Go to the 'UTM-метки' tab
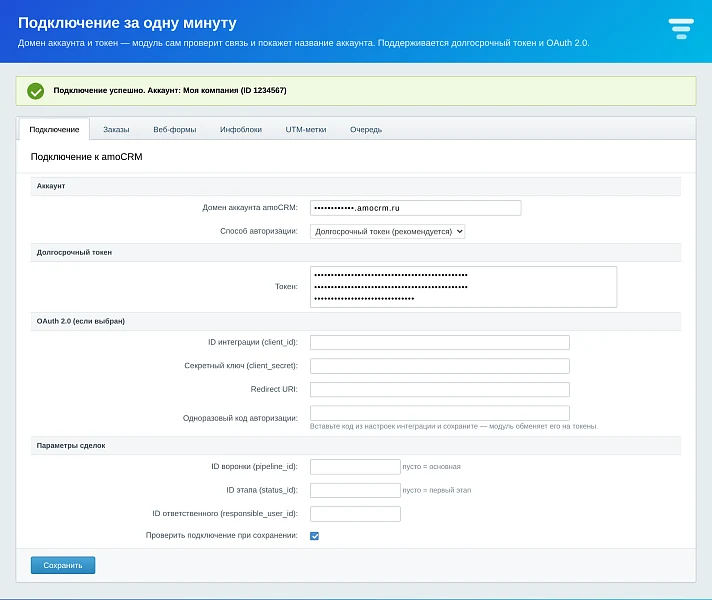712x600 pixels. click(x=306, y=129)
